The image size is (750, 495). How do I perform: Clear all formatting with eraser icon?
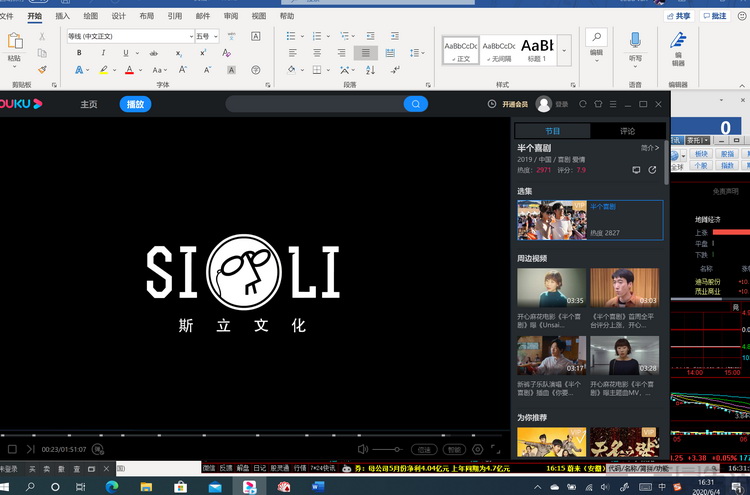tap(227, 53)
